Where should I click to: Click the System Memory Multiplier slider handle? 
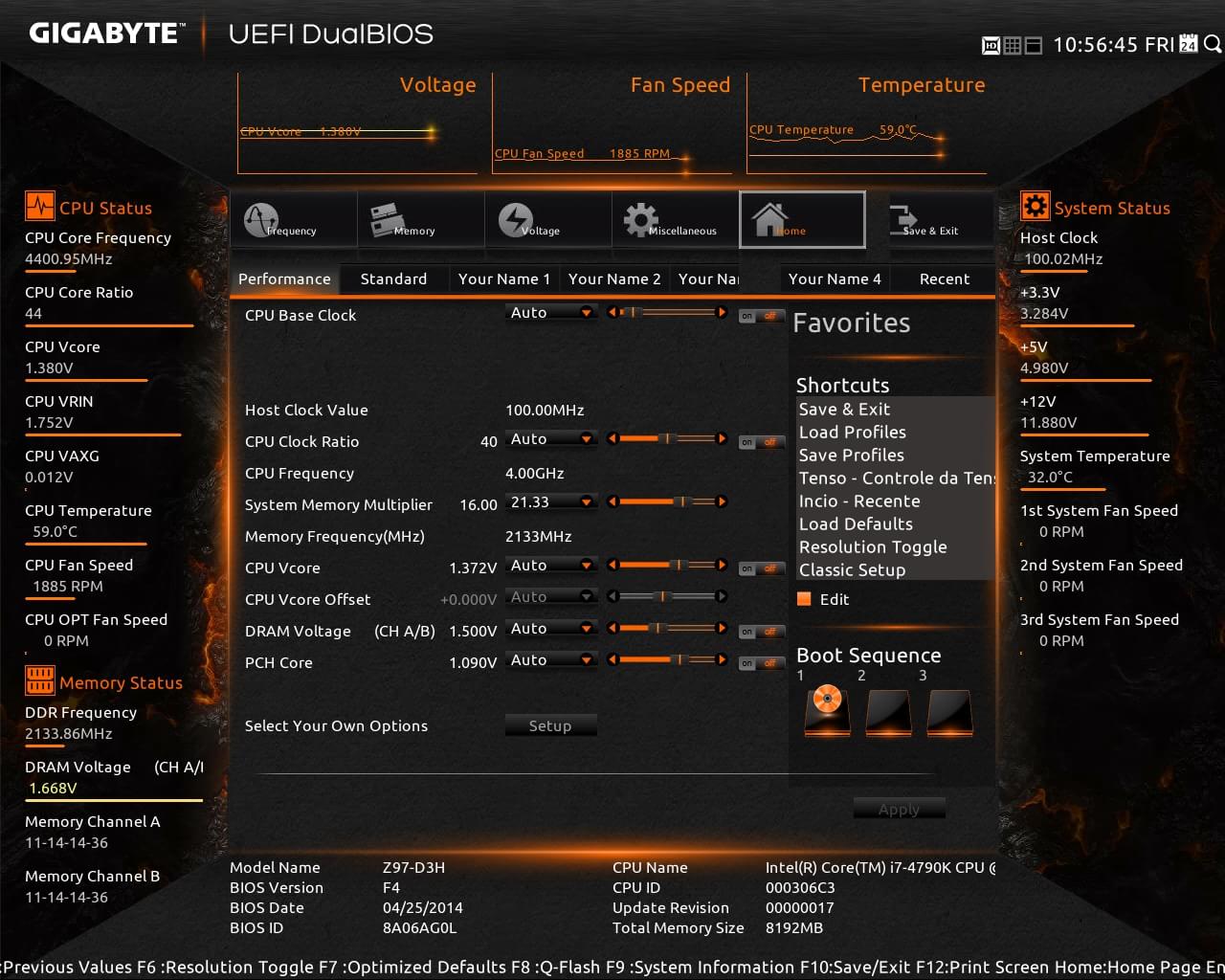(682, 501)
